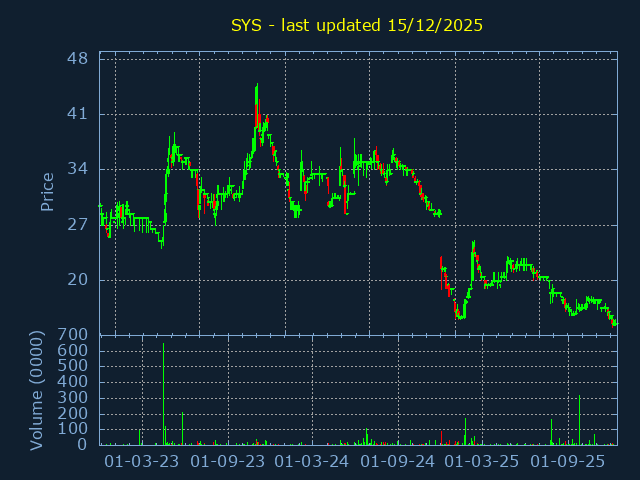
Task: Click the 34 price tick label
Action: coord(78,169)
